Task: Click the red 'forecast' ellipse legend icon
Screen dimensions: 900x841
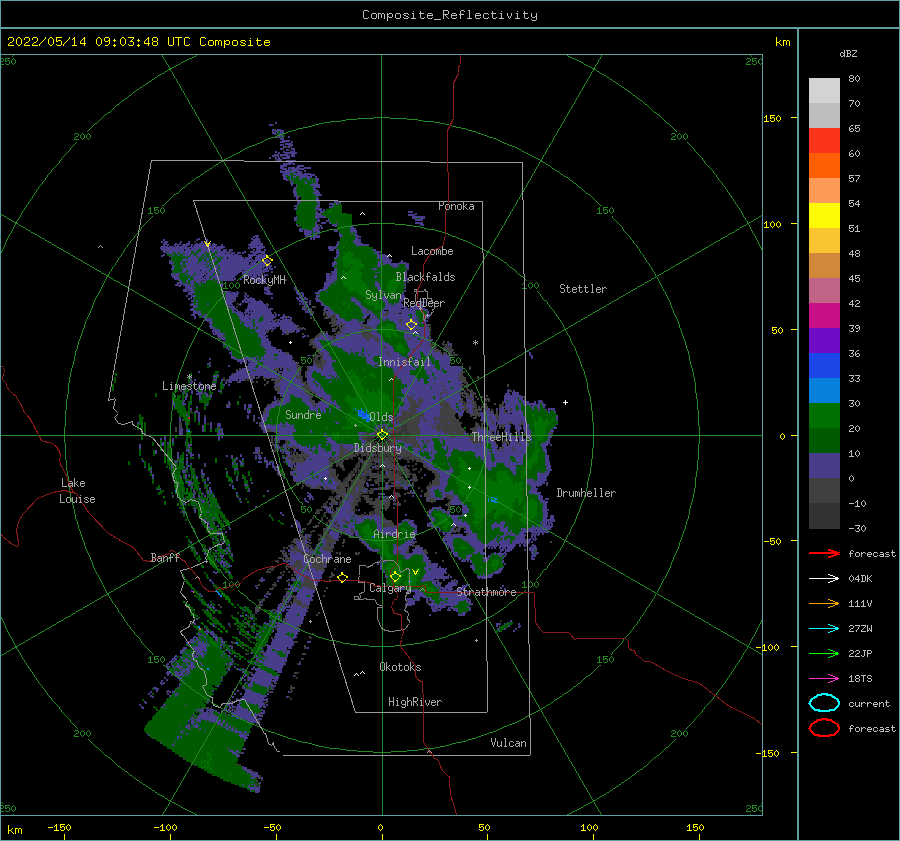Action: [824, 728]
